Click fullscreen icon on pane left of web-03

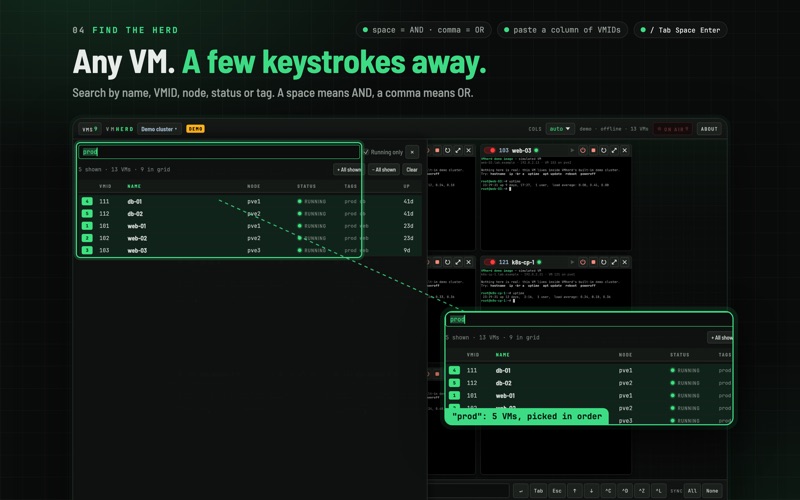(458, 151)
